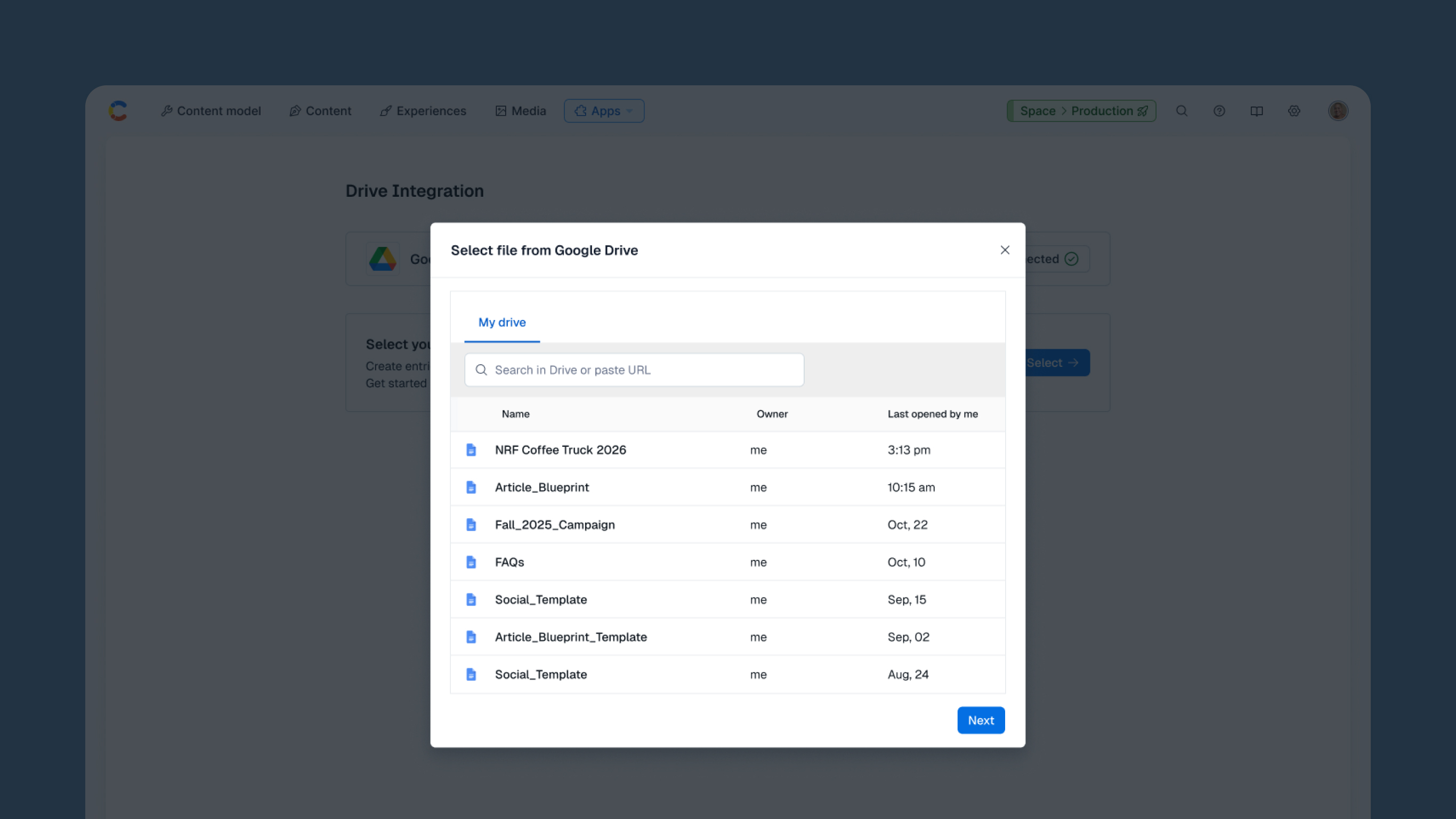The image size is (1456, 819).
Task: Open the Media section
Action: coord(520,111)
